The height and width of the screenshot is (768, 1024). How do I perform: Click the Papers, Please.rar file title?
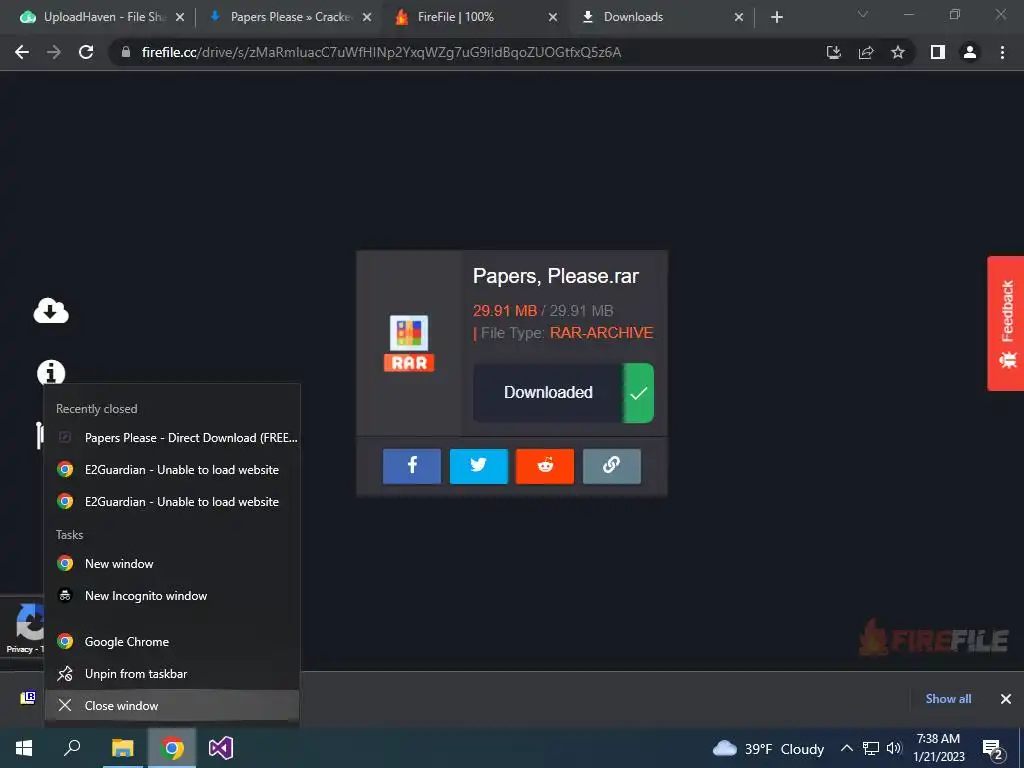(556, 276)
